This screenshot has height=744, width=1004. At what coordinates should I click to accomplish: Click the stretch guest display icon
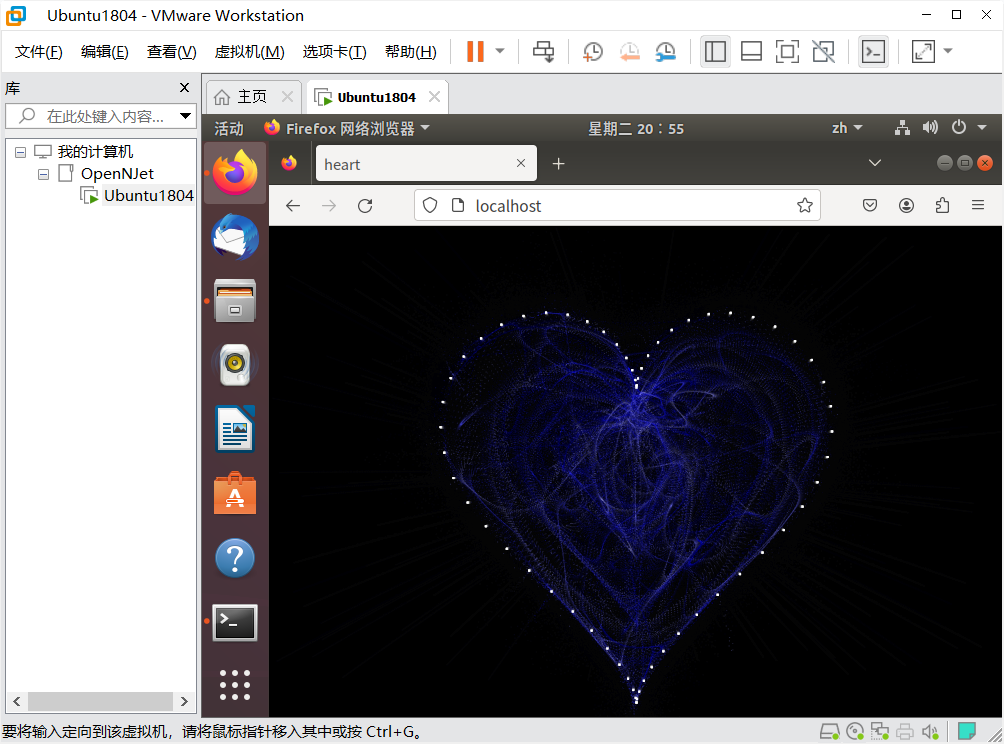click(x=923, y=51)
